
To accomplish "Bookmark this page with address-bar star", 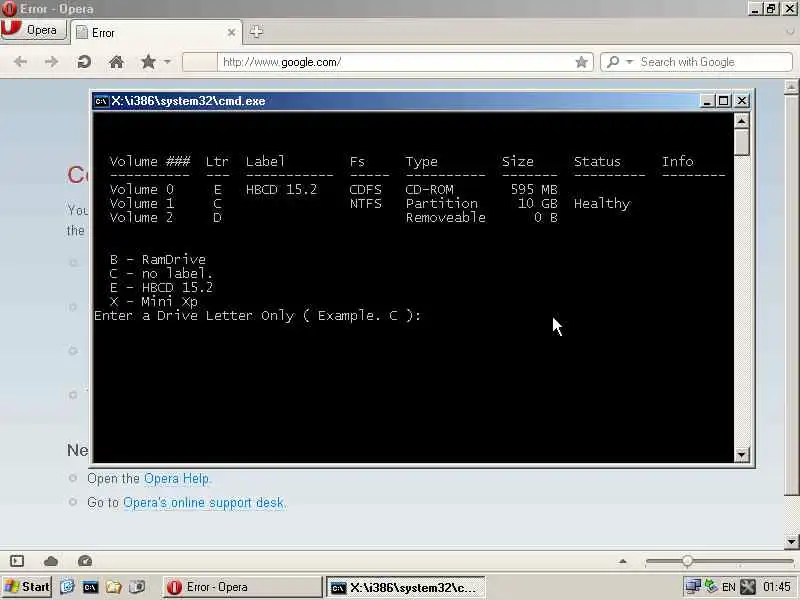I will [x=581, y=62].
